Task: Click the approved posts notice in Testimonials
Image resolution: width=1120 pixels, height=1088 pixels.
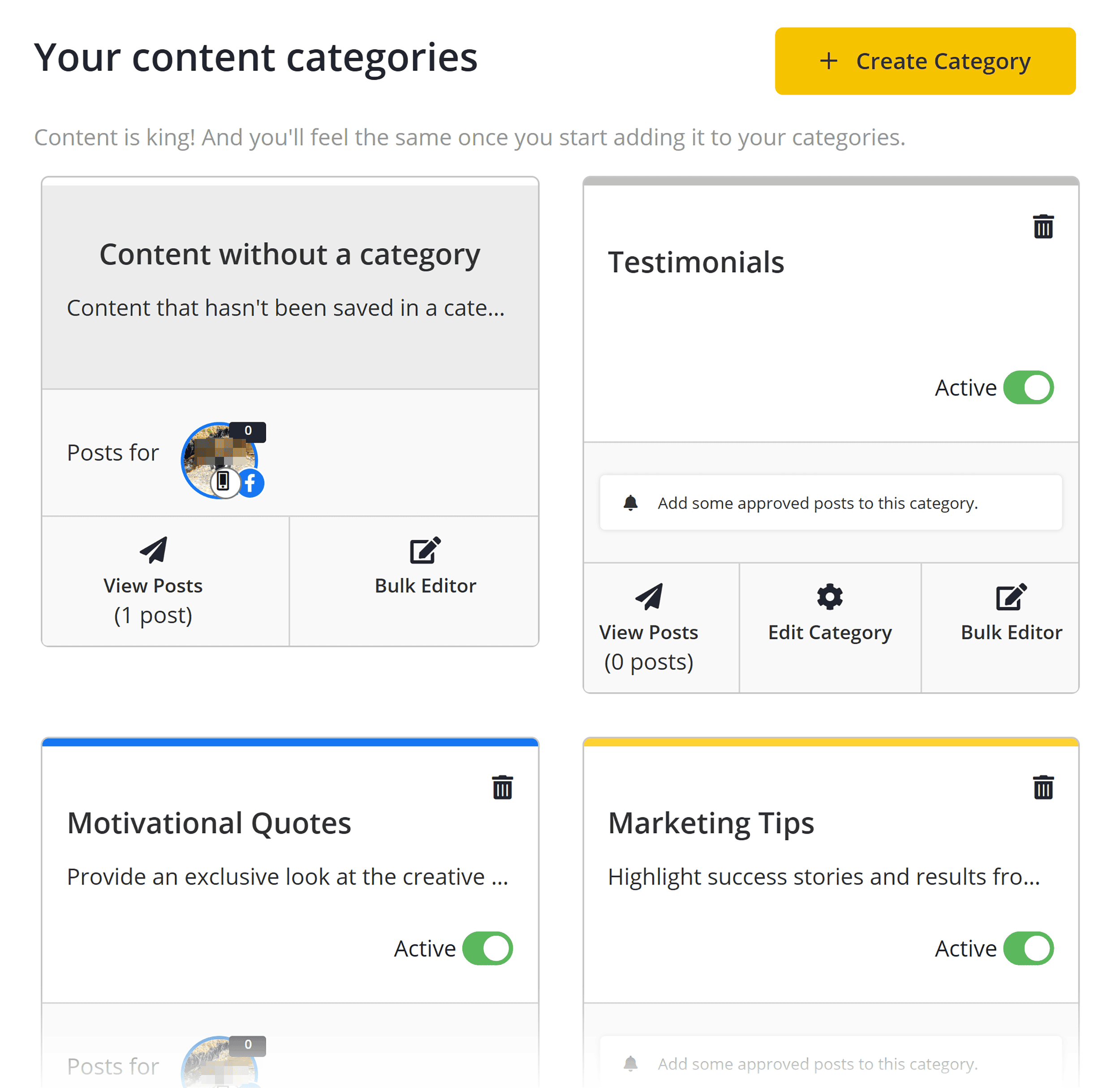Action: (x=831, y=503)
